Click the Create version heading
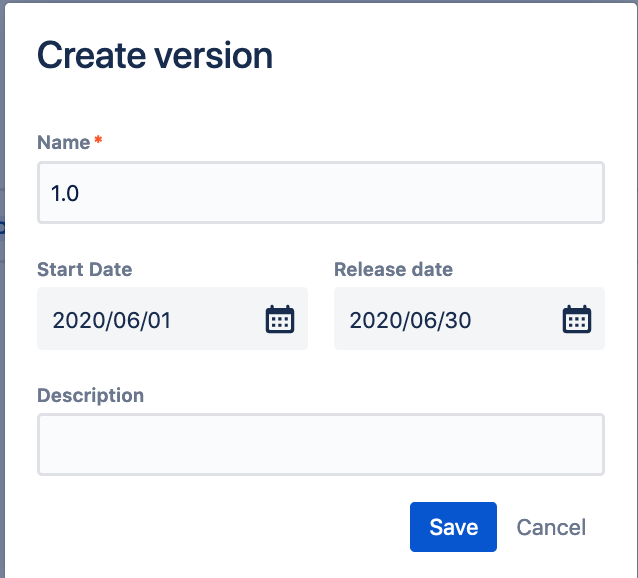 [x=155, y=55]
